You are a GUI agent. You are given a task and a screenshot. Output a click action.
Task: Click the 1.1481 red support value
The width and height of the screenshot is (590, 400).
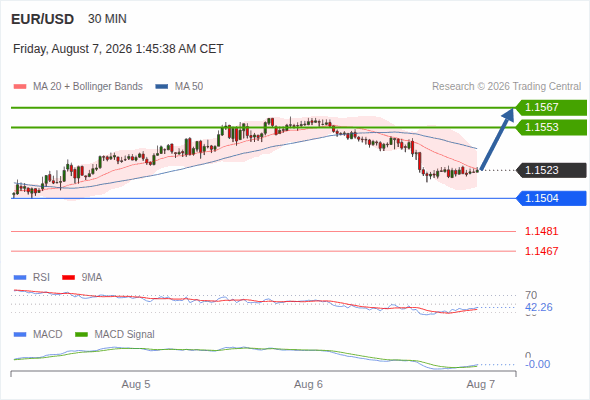pyautogui.click(x=541, y=231)
